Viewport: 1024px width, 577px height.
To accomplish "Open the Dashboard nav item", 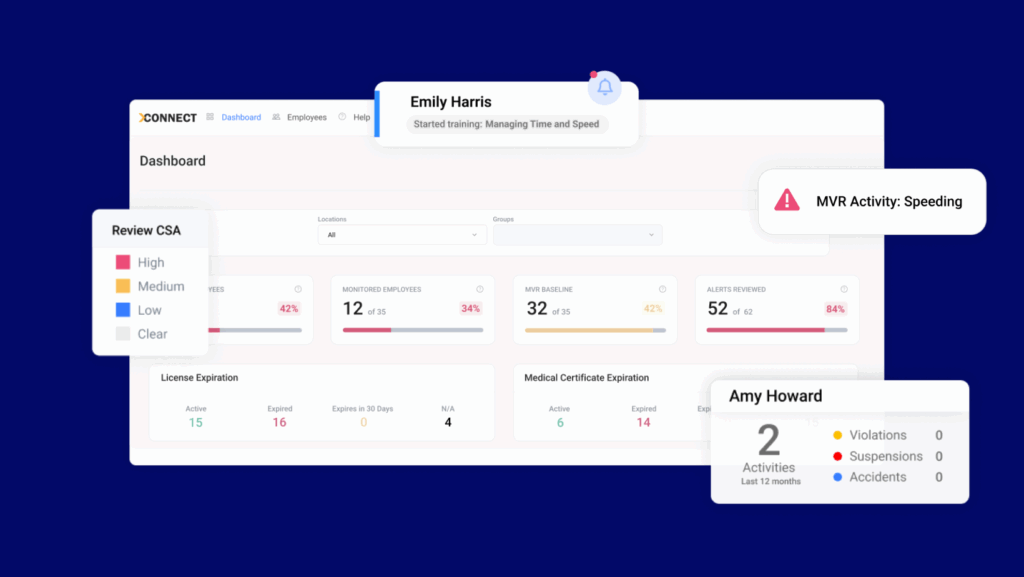I will pyautogui.click(x=241, y=117).
